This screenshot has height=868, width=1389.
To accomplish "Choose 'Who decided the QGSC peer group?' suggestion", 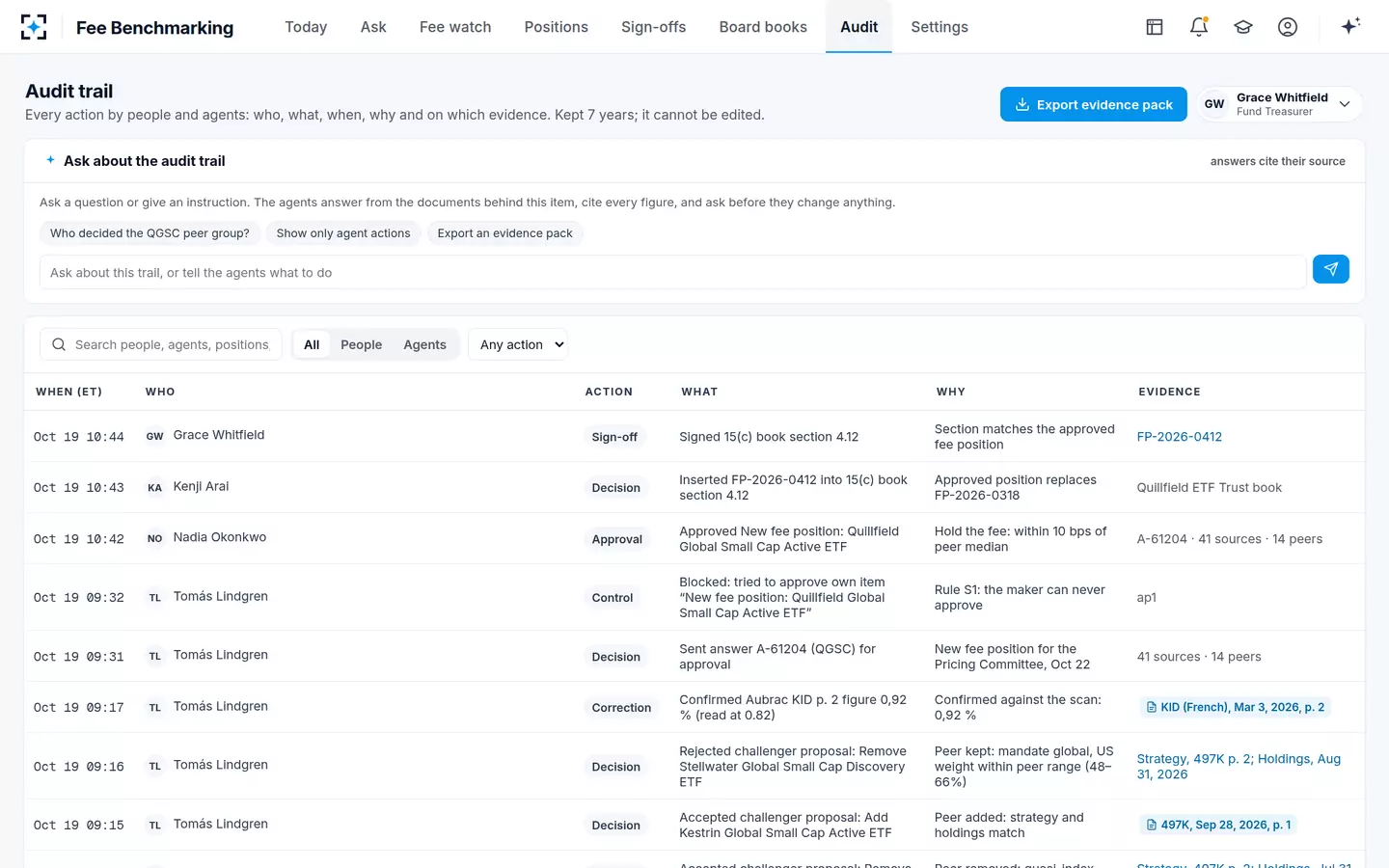I will [x=150, y=233].
